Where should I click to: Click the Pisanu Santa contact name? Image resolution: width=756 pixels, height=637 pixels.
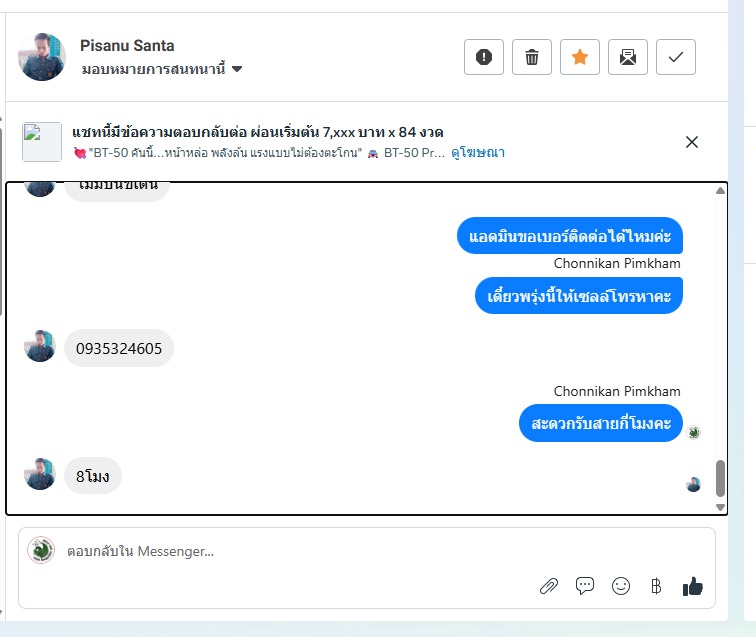point(127,45)
